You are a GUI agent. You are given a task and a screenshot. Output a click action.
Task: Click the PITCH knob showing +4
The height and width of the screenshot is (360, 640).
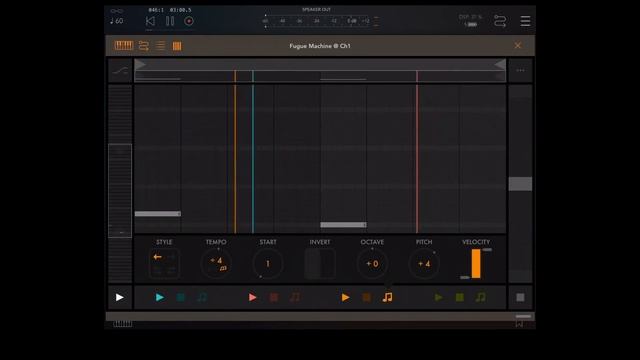(424, 263)
